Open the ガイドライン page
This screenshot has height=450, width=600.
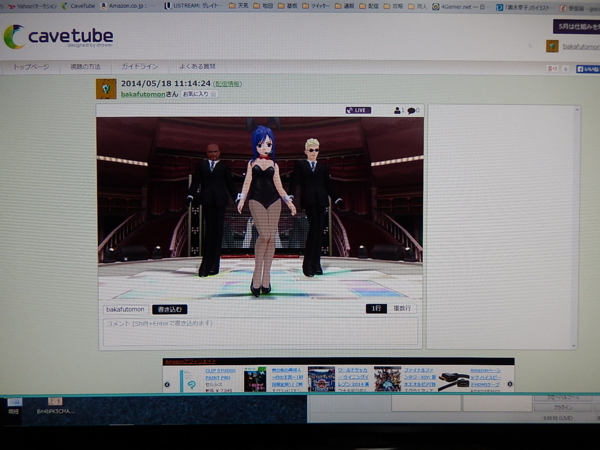pyautogui.click(x=140, y=67)
